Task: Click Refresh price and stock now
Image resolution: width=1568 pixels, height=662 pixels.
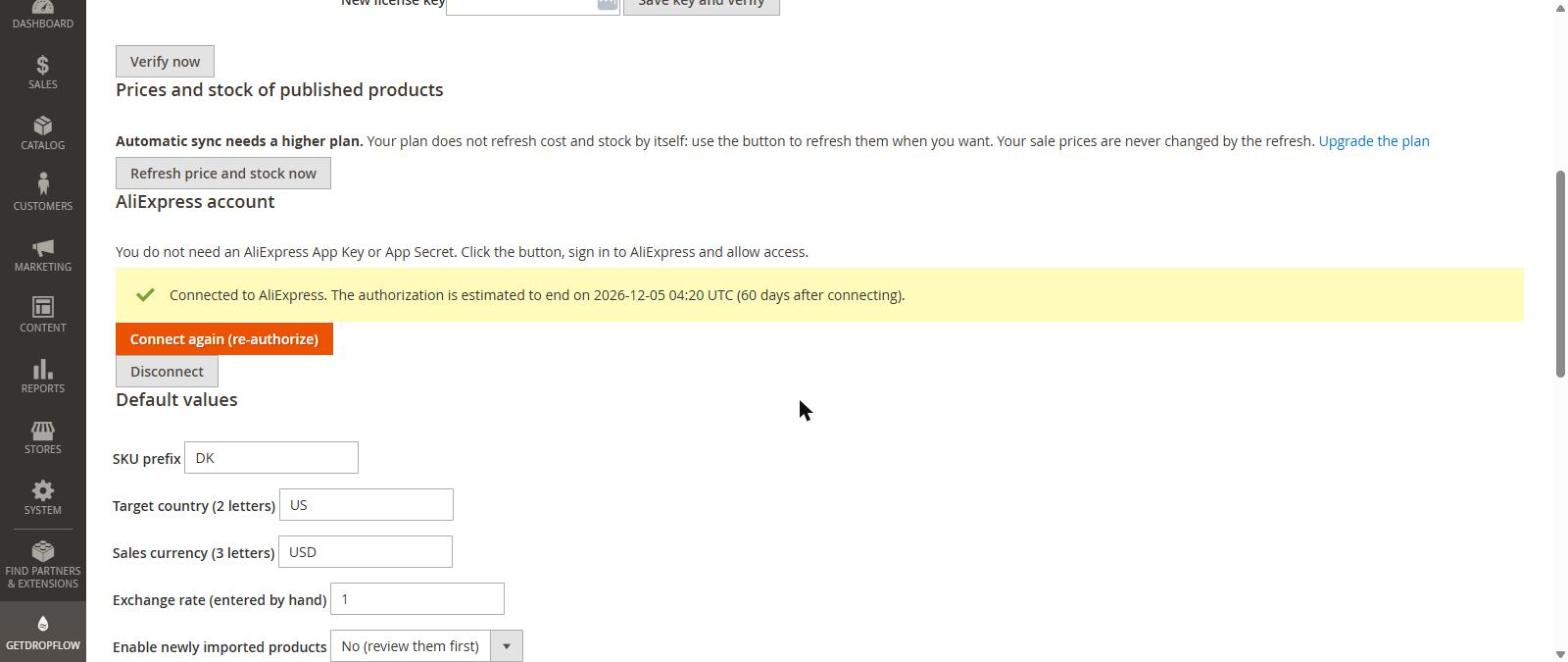Action: coord(223,173)
